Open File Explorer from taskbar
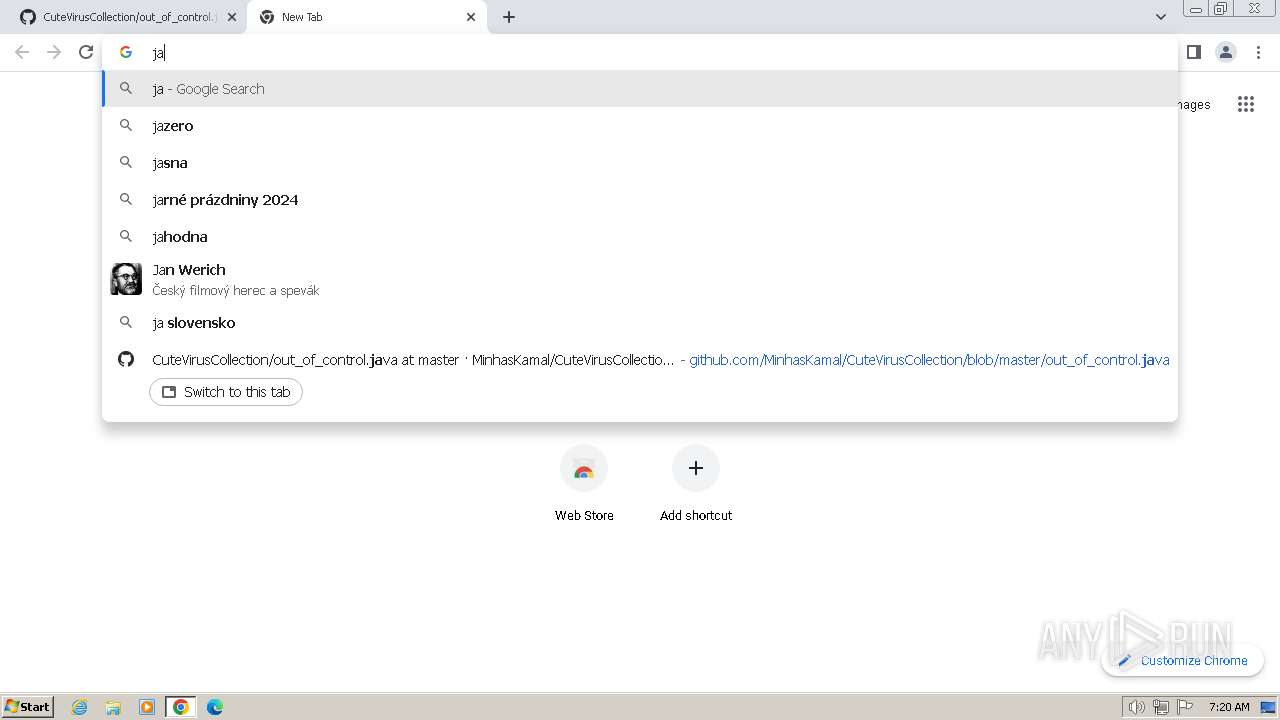 (113, 707)
